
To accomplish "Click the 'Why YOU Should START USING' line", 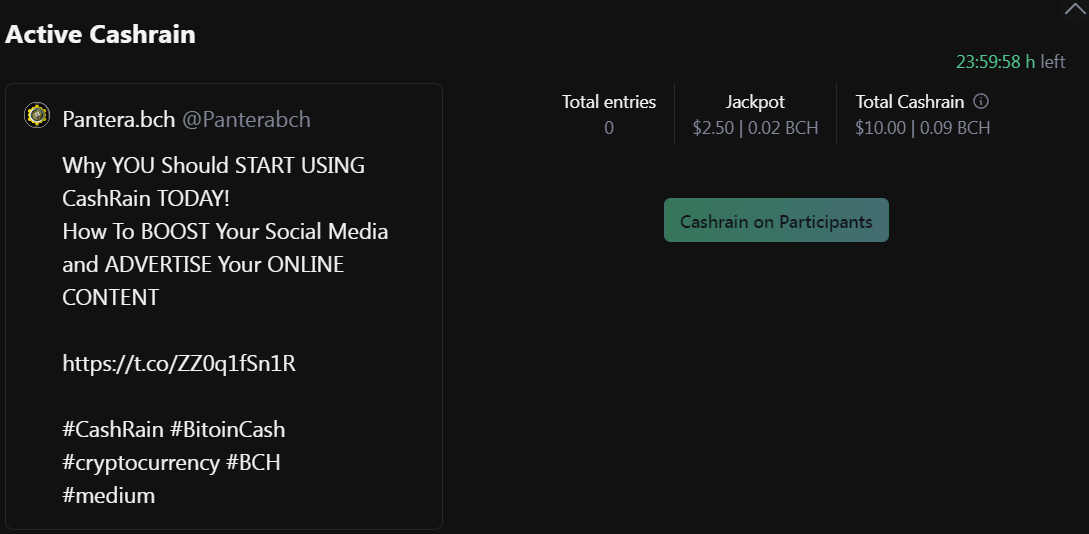I will pos(213,165).
